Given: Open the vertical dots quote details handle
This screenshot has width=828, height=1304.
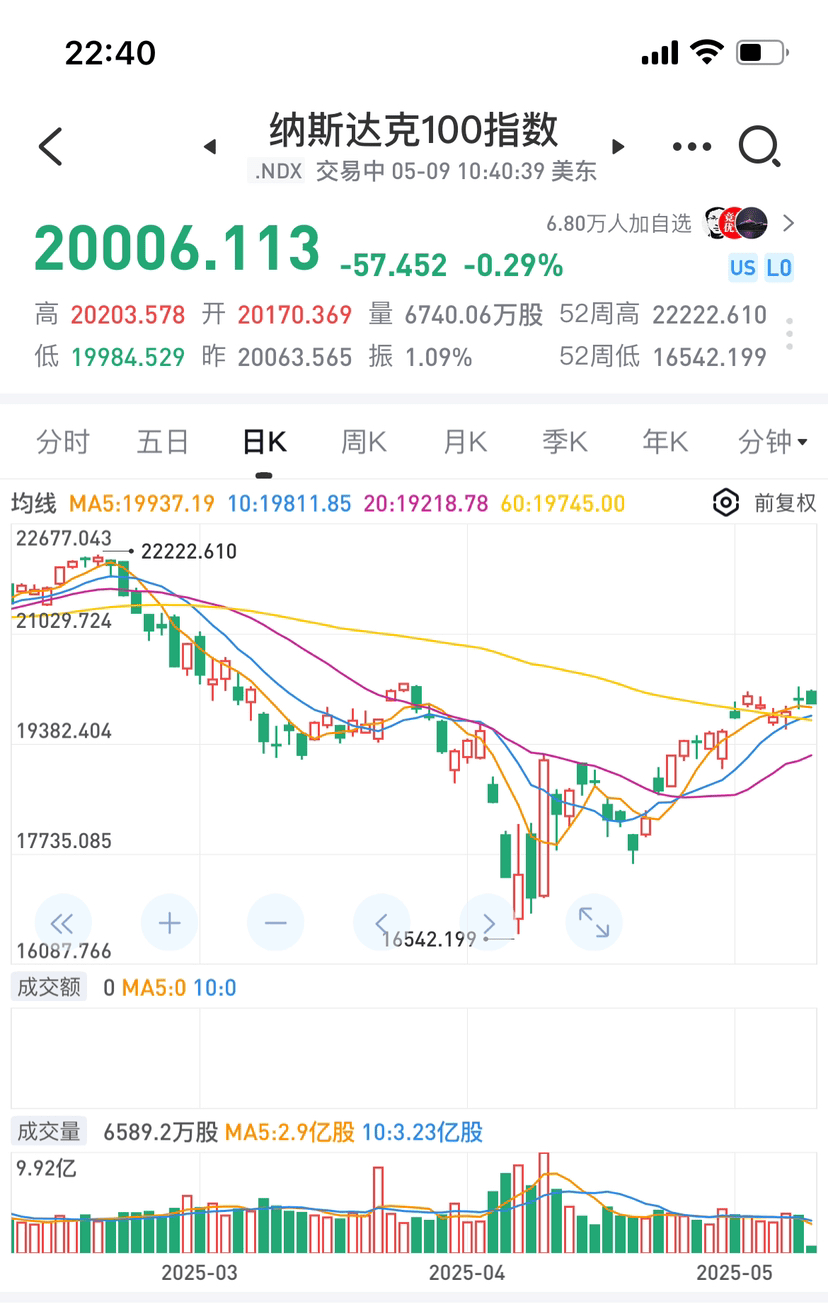Looking at the screenshot, I should coord(790,334).
